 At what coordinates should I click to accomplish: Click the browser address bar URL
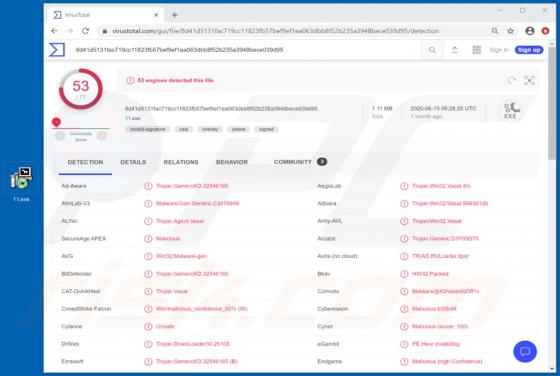click(x=275, y=31)
